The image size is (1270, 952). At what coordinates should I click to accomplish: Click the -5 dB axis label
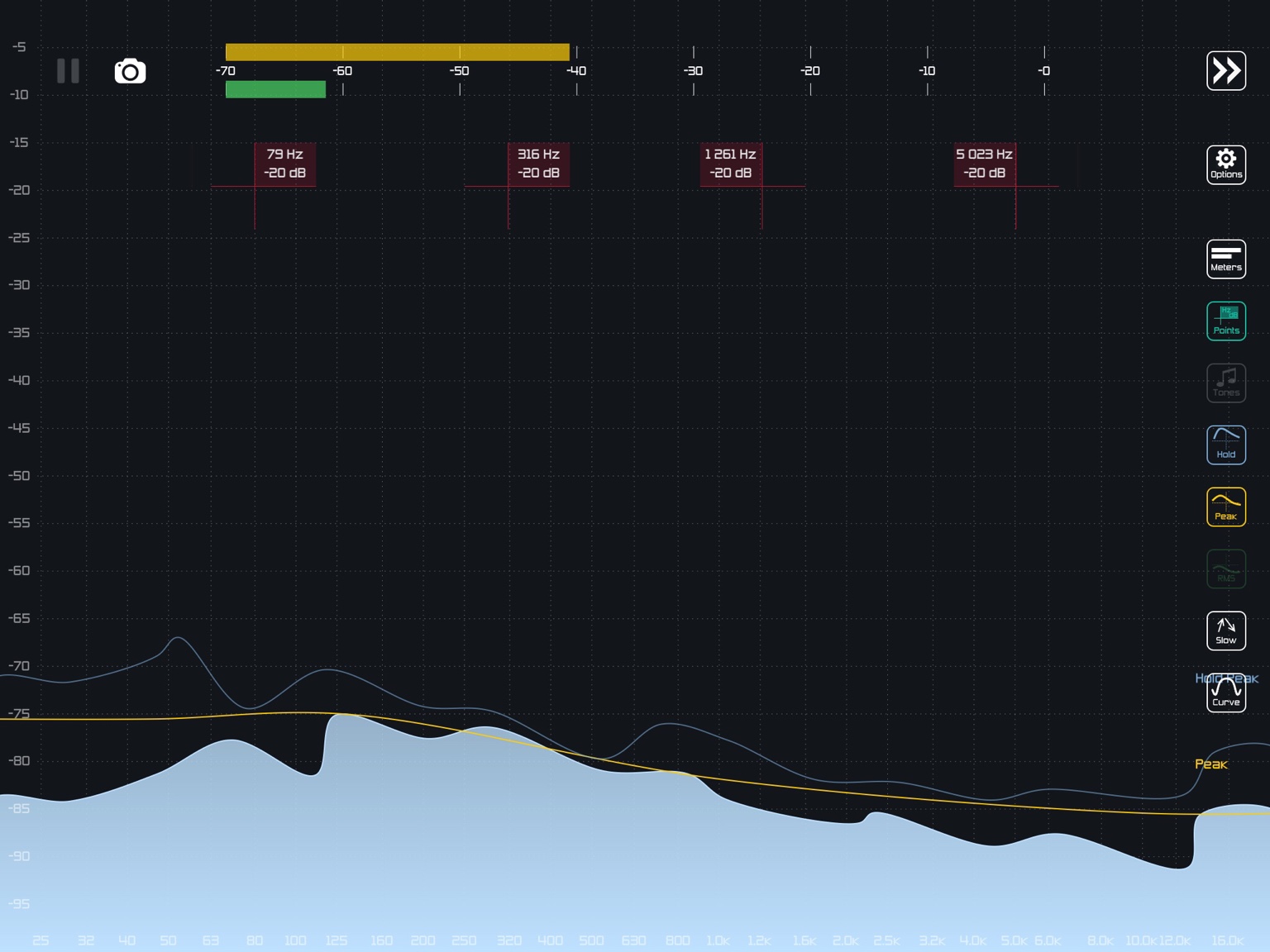click(x=19, y=47)
